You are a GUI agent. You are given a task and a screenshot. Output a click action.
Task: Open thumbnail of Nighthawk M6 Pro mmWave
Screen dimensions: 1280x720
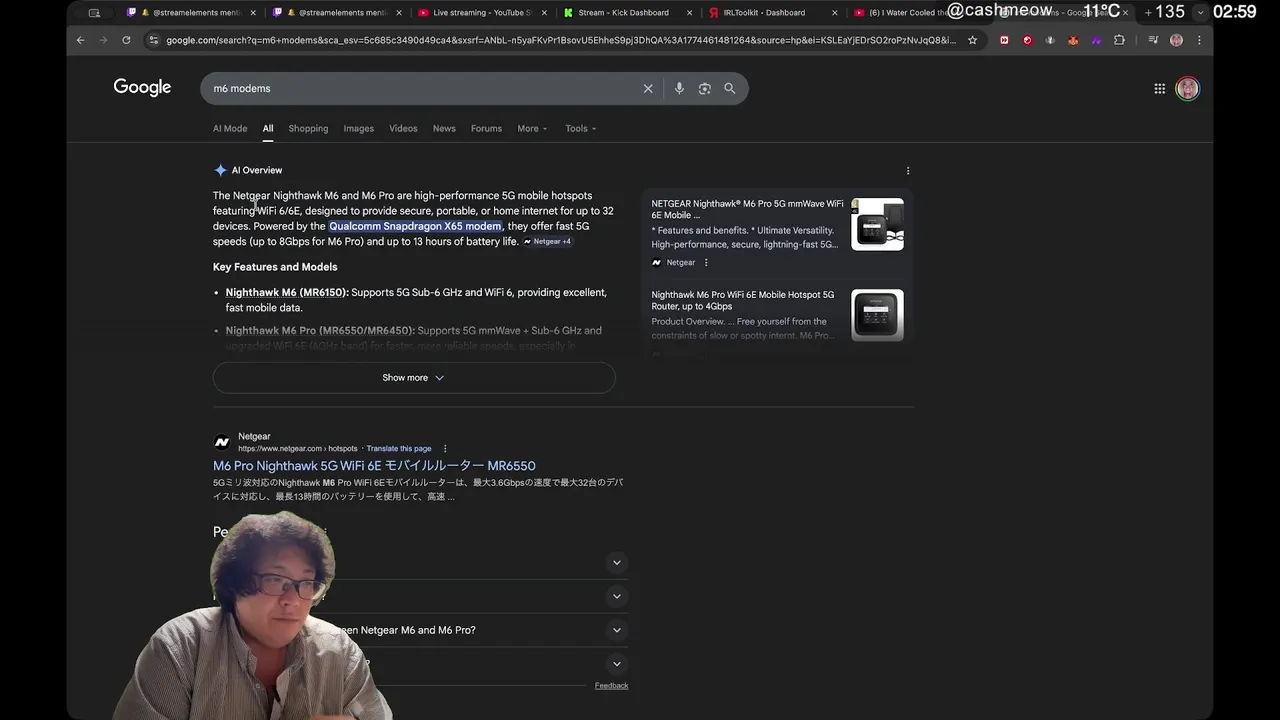click(877, 224)
